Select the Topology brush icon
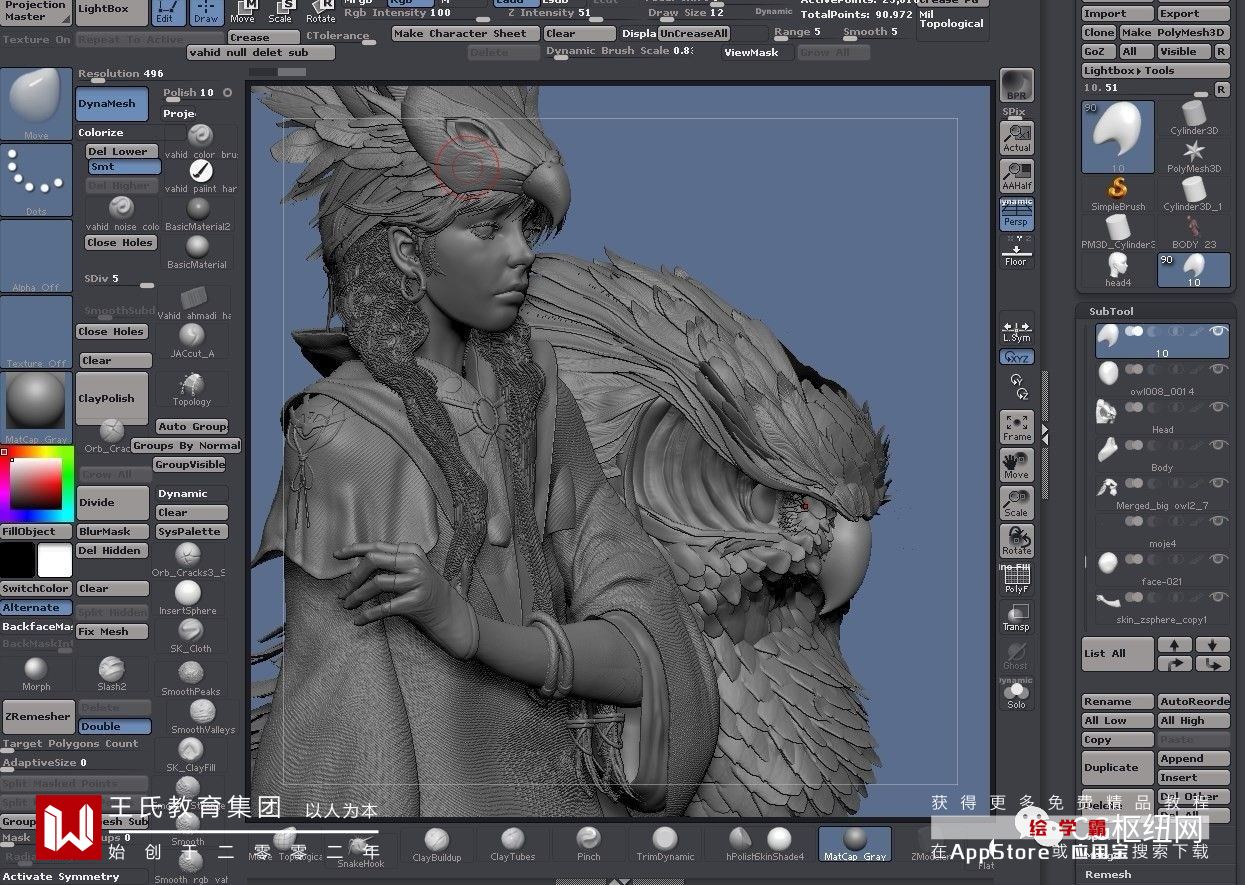 [x=191, y=389]
